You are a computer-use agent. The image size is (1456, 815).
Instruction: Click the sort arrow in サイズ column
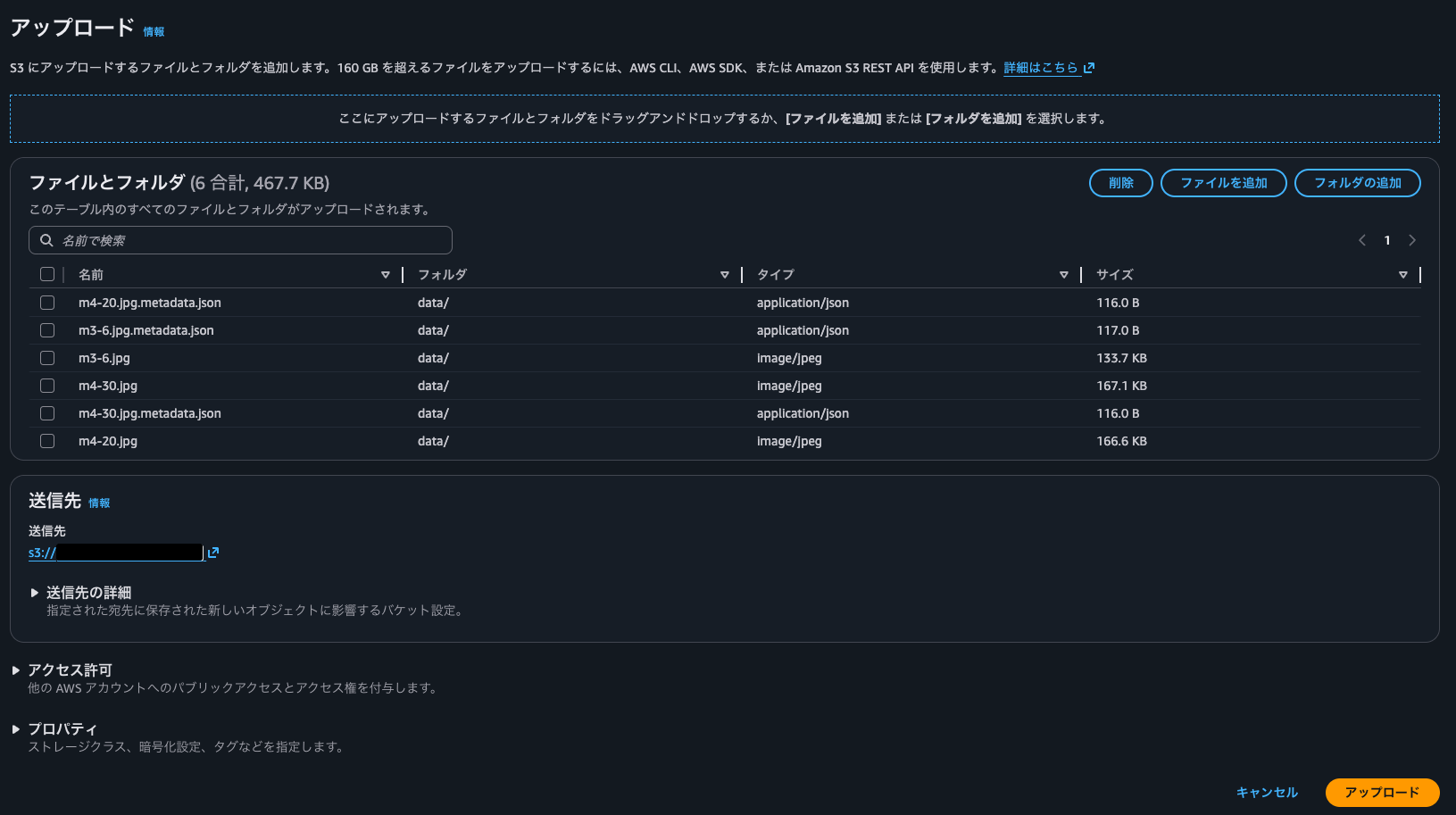1403,275
